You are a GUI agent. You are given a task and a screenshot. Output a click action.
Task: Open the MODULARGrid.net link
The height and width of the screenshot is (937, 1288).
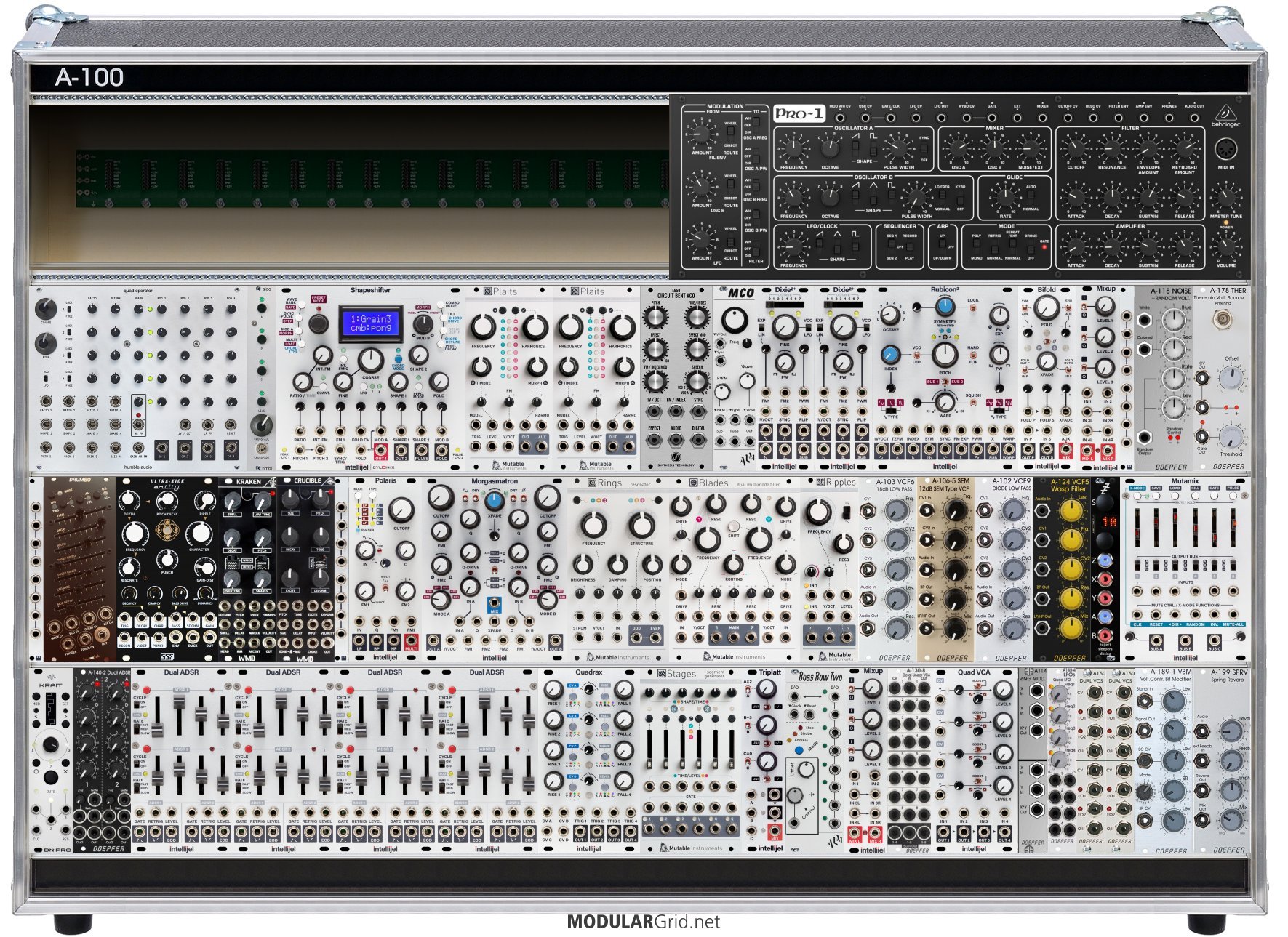pyautogui.click(x=644, y=922)
